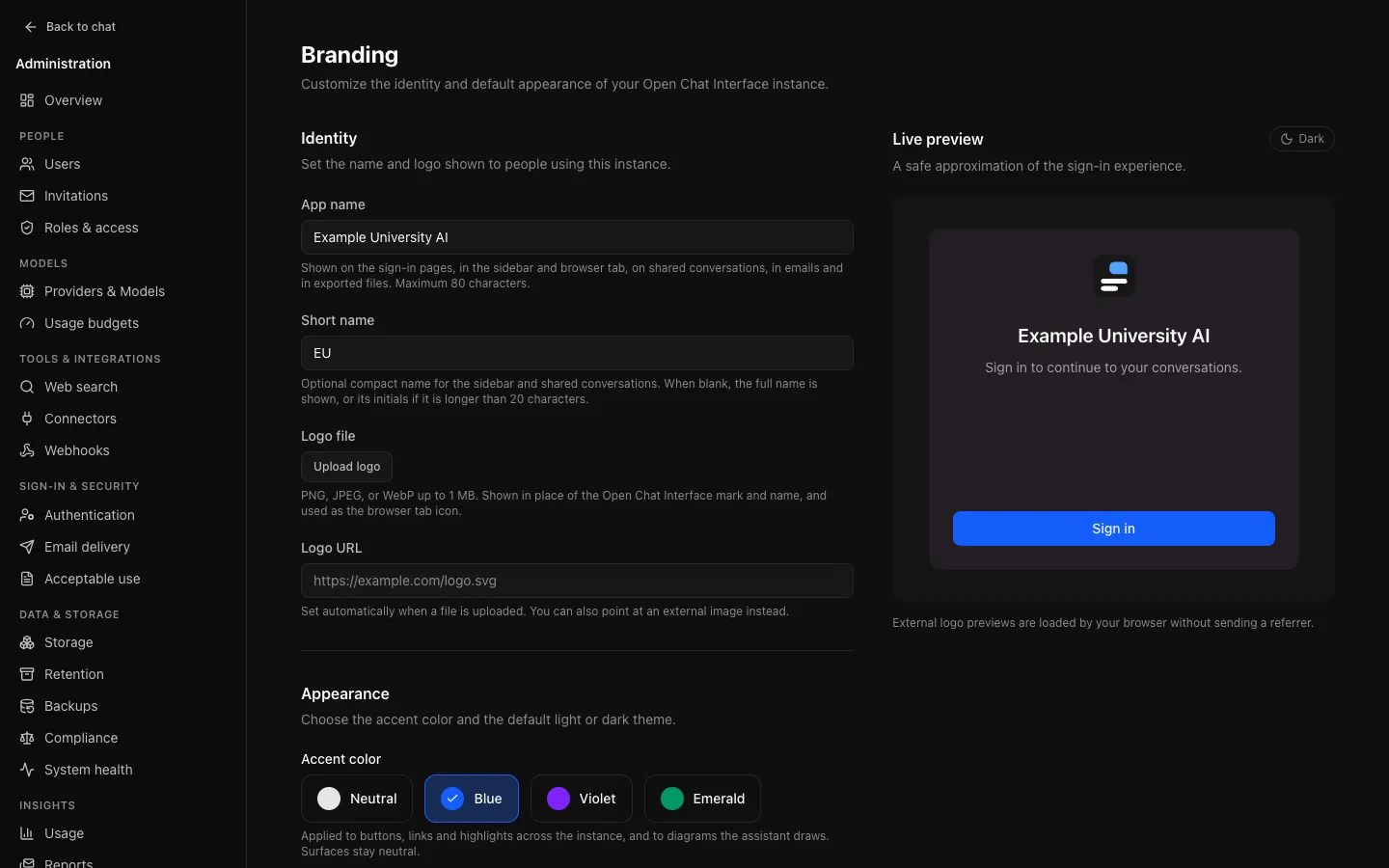This screenshot has height=868, width=1389.
Task: Click the back arrow icon beside Back to chat
Action: click(x=31, y=27)
